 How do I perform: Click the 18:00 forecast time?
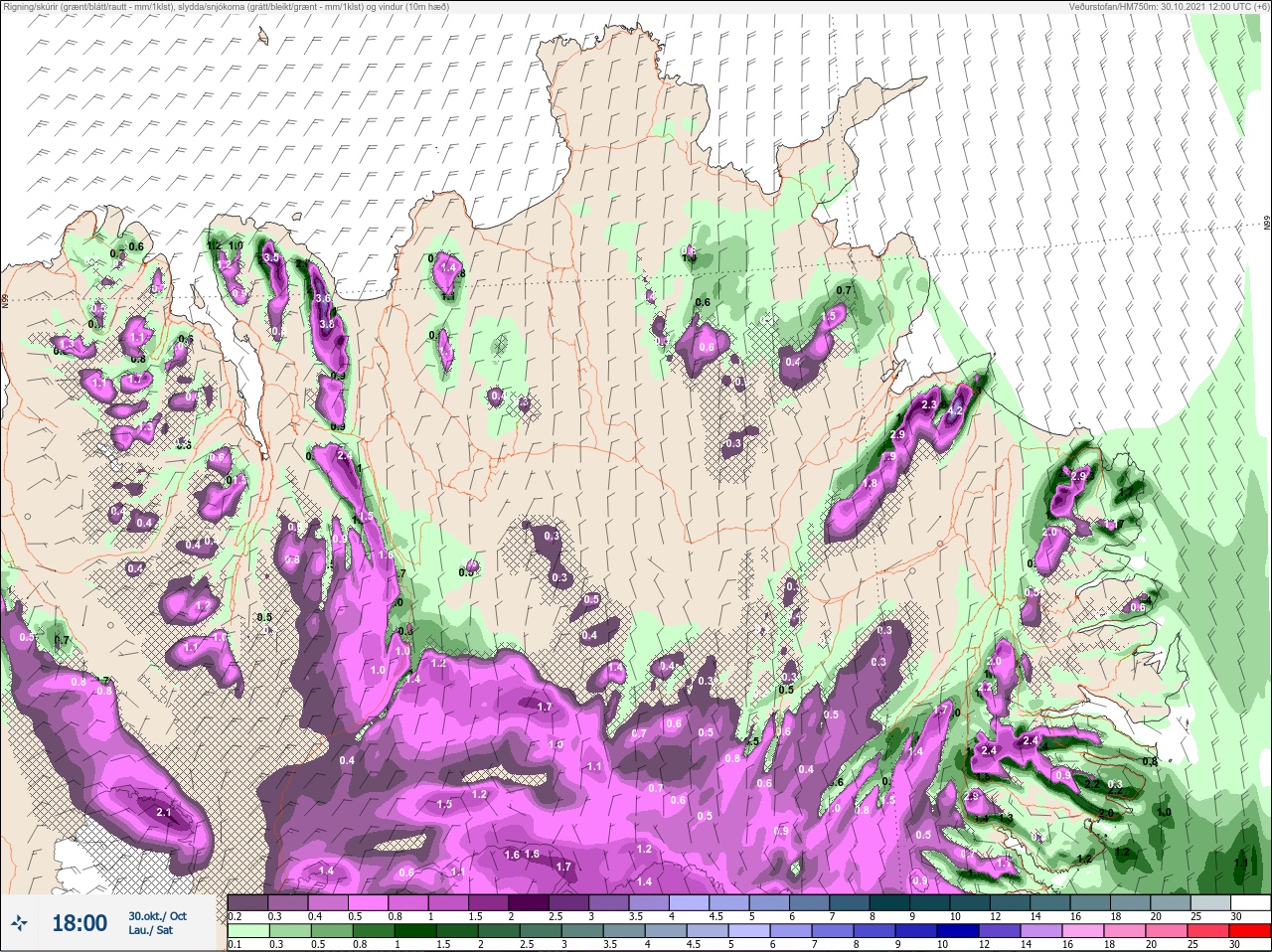tap(79, 923)
